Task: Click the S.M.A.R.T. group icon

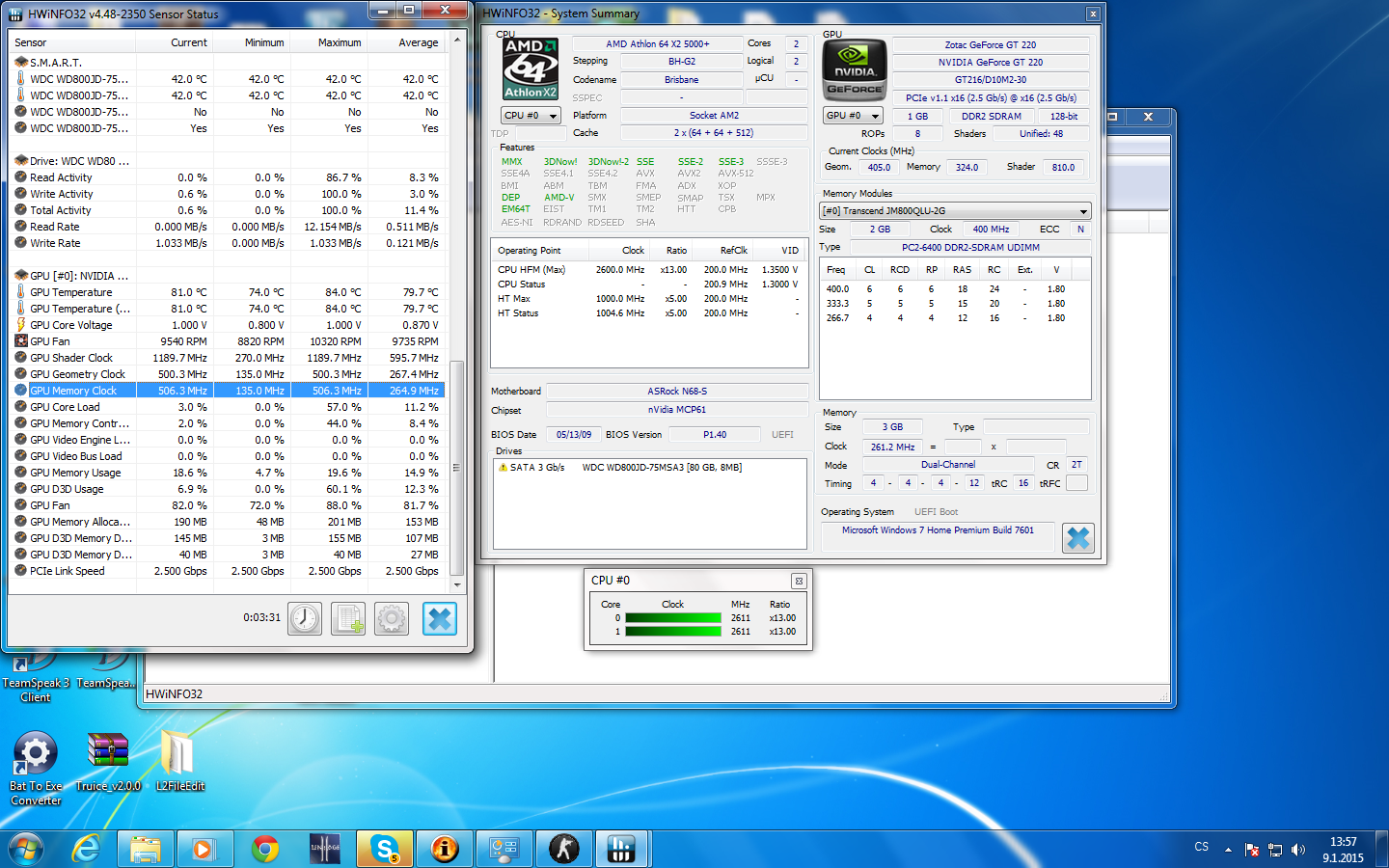Action: tap(20, 62)
